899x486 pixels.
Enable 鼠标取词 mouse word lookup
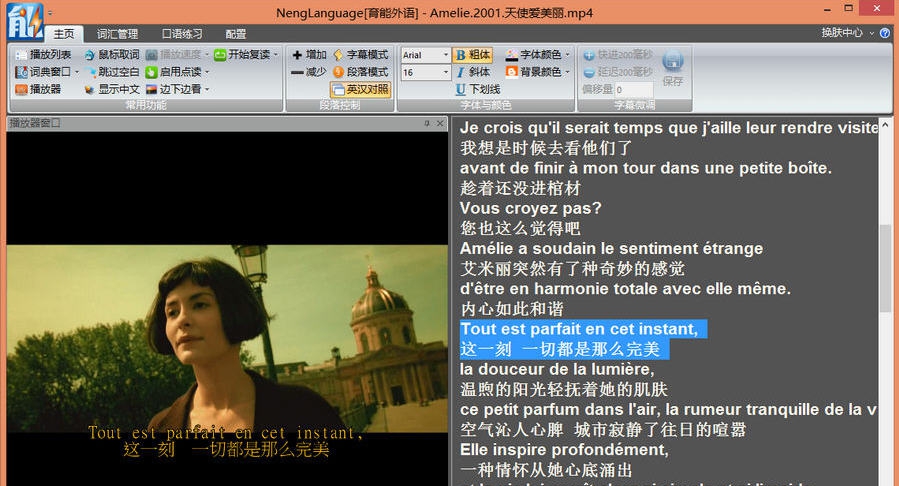112,54
